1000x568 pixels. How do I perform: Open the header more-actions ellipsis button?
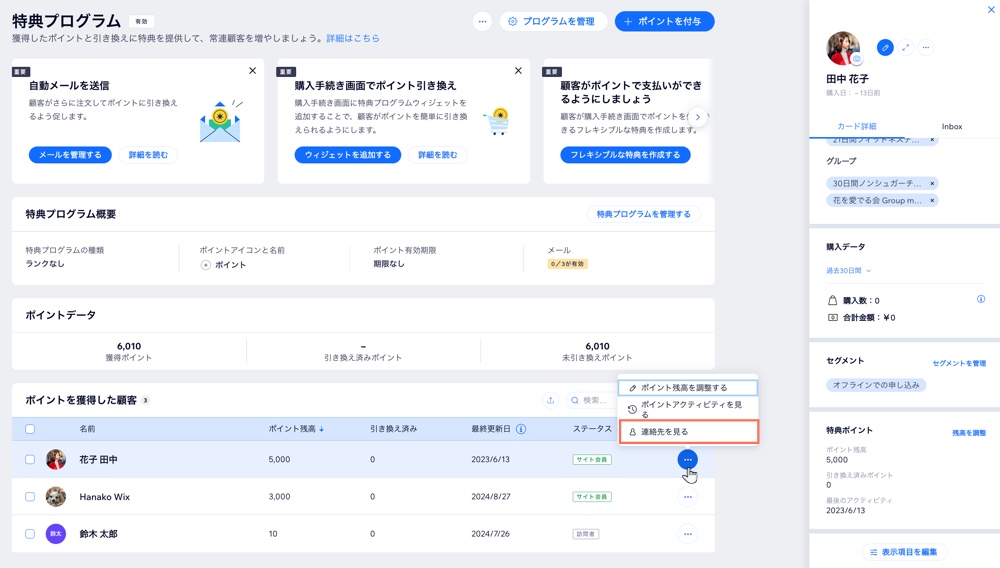coord(482,21)
